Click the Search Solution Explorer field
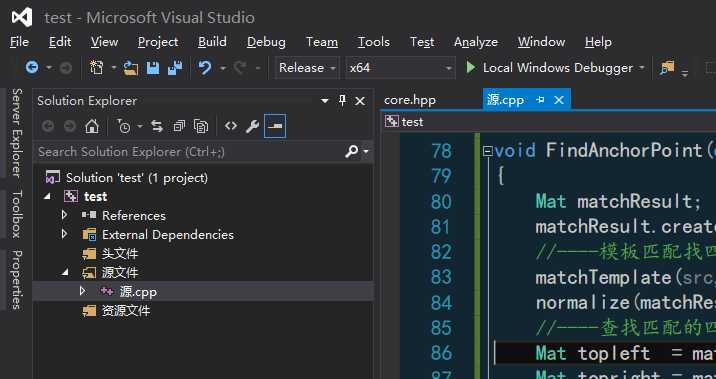 pos(190,152)
